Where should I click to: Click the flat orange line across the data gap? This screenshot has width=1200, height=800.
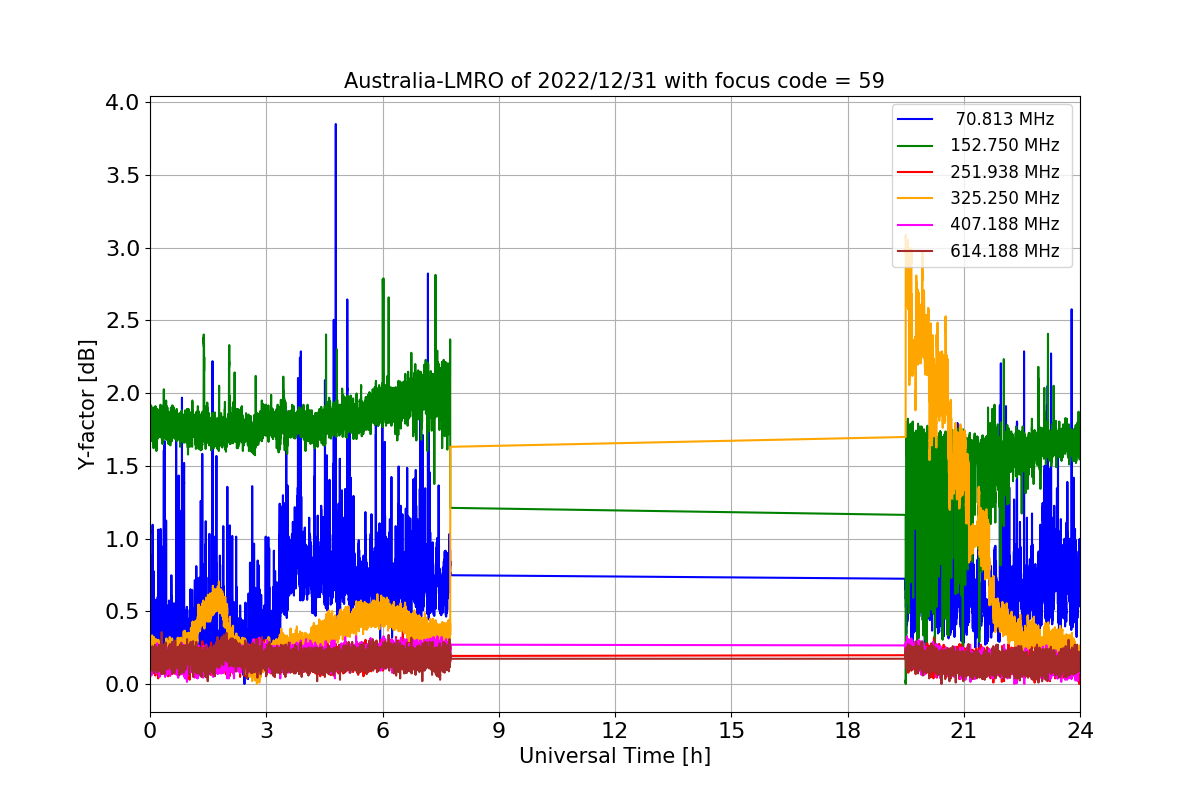678,441
